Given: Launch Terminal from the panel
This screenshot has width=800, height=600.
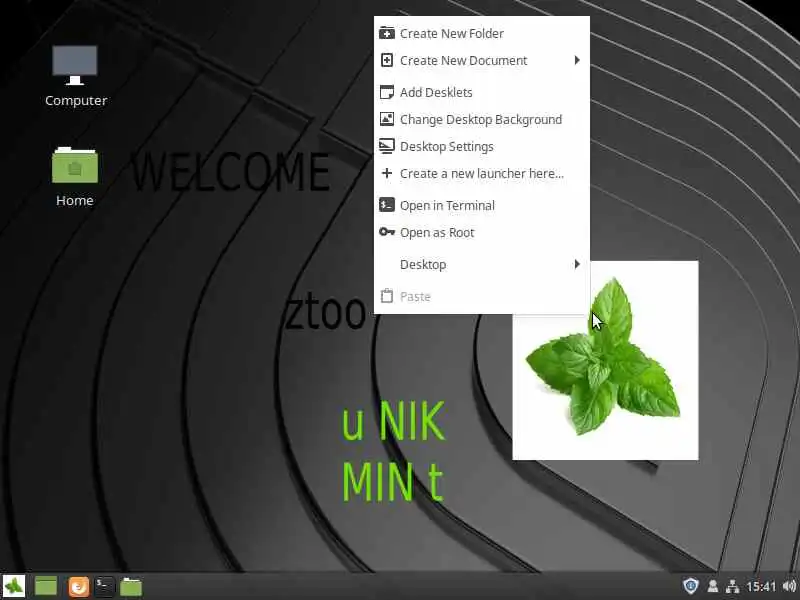Looking at the screenshot, I should (105, 586).
